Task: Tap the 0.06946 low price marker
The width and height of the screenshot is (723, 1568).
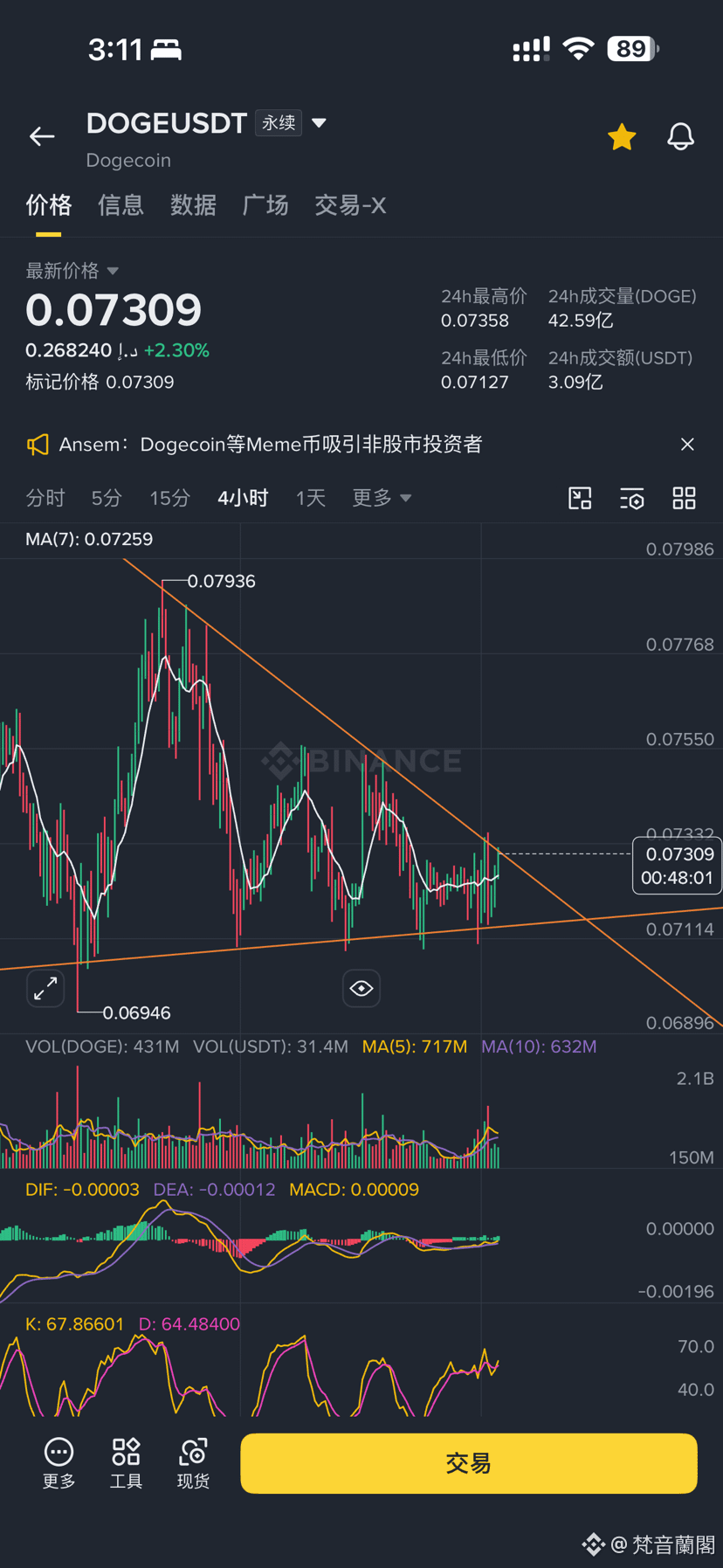Action: coord(136,1012)
